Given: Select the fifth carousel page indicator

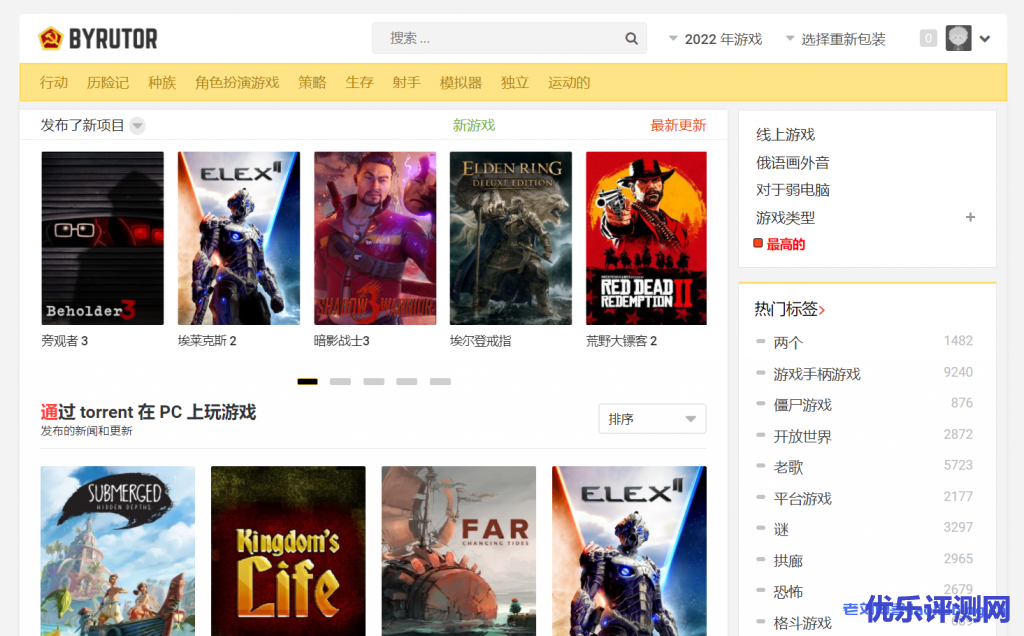Looking at the screenshot, I should [x=440, y=381].
